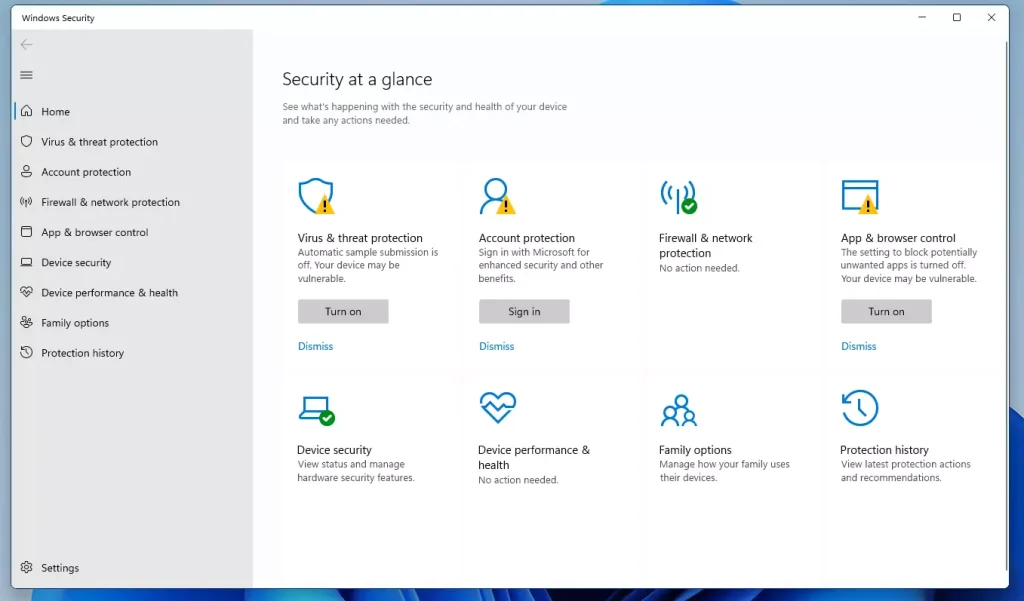Screen dimensions: 1024x601
Task: Open the Device performance heart tile icon
Action: (x=498, y=407)
